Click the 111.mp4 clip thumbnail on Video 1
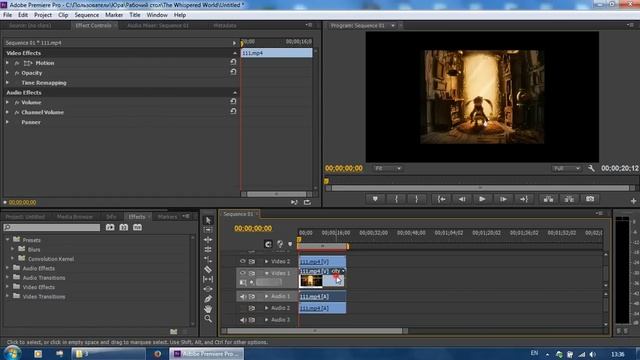 [311, 281]
